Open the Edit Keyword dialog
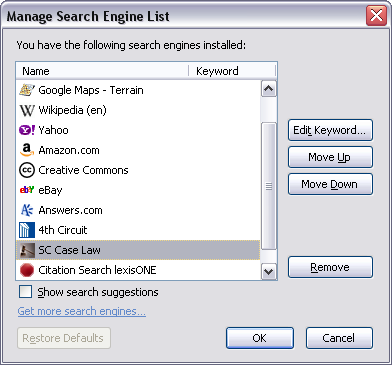The height and width of the screenshot is (365, 392). [x=330, y=130]
